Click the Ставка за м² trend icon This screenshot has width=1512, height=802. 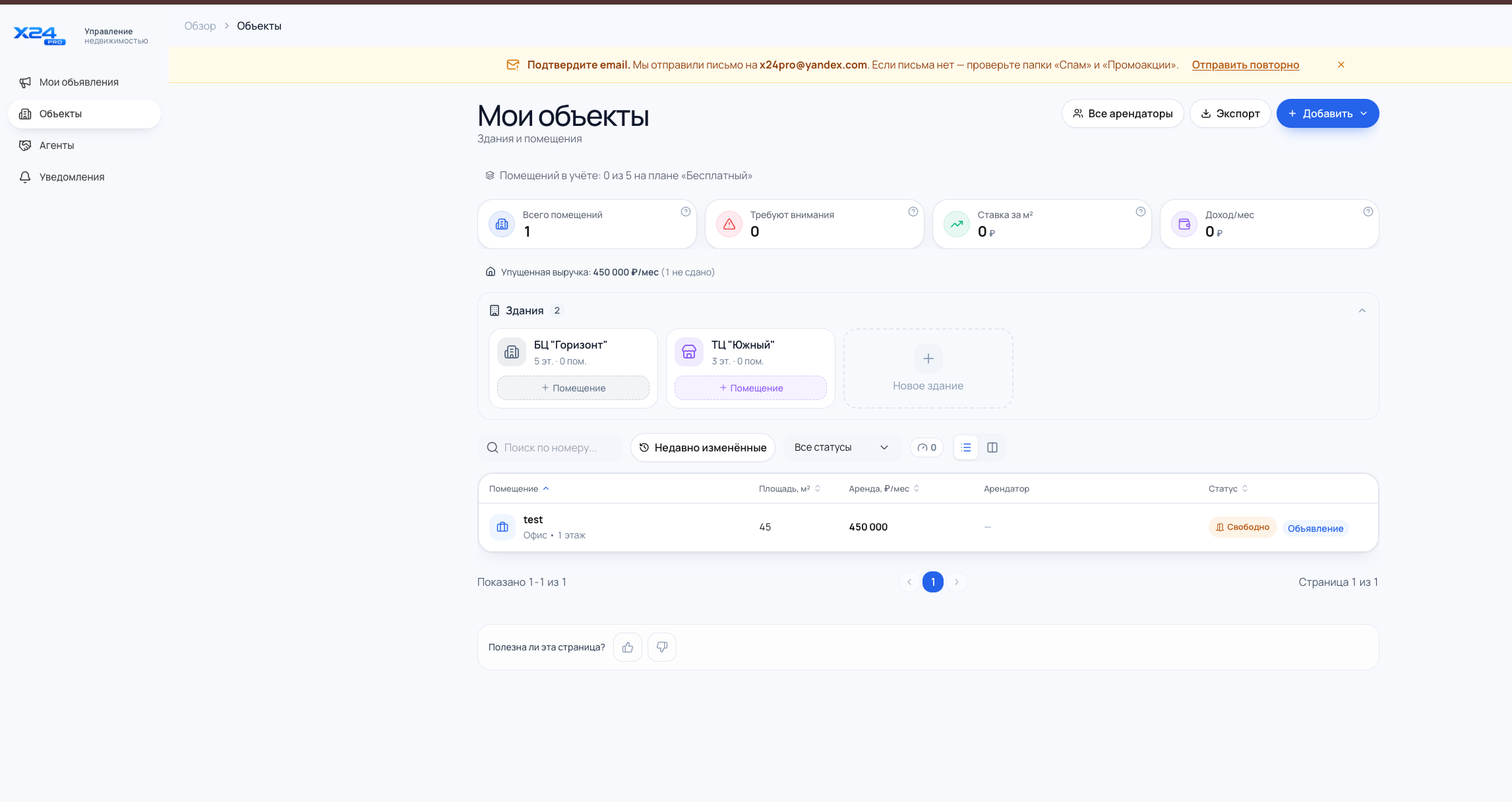[957, 224]
